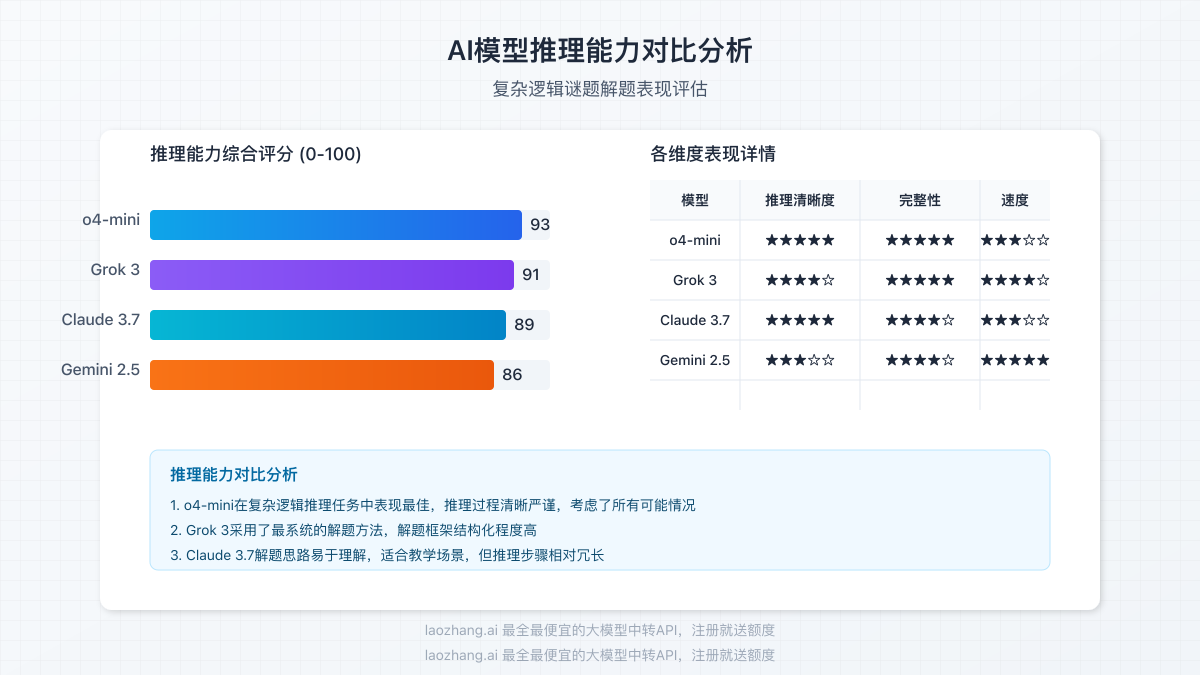This screenshot has height=675, width=1200.
Task: Select the Grok 3 cell in the table
Action: (x=695, y=280)
